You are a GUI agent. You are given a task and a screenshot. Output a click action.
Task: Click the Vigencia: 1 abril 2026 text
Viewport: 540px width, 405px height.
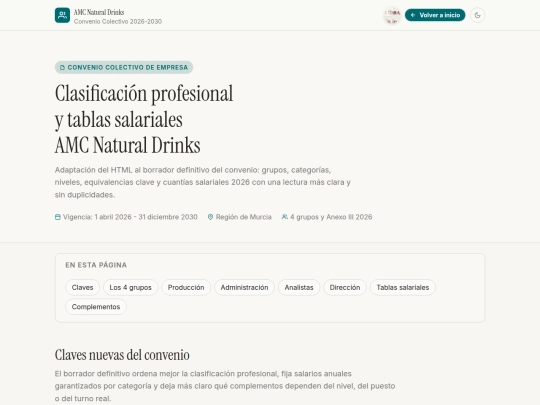(130, 217)
